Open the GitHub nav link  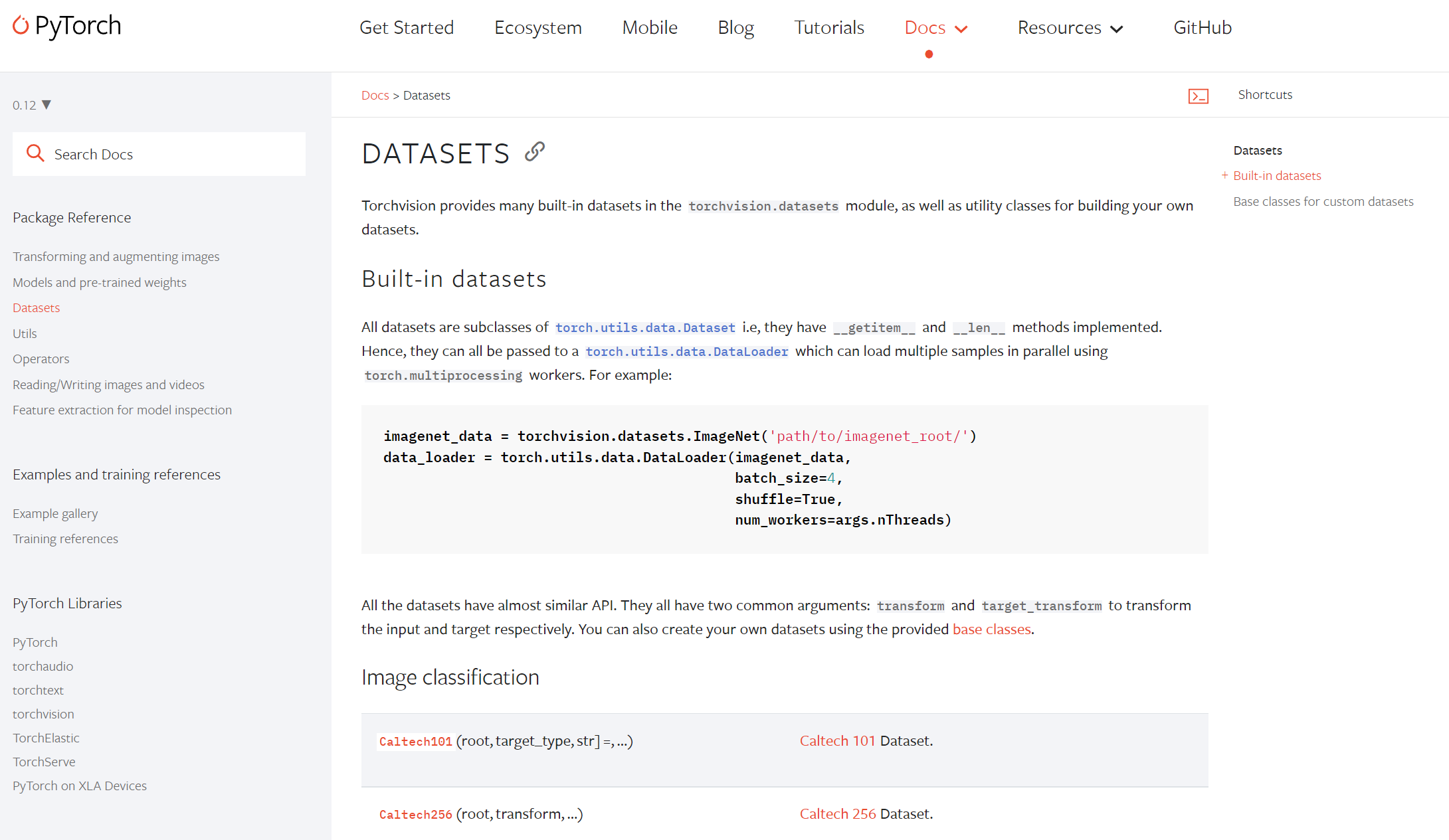point(1203,28)
